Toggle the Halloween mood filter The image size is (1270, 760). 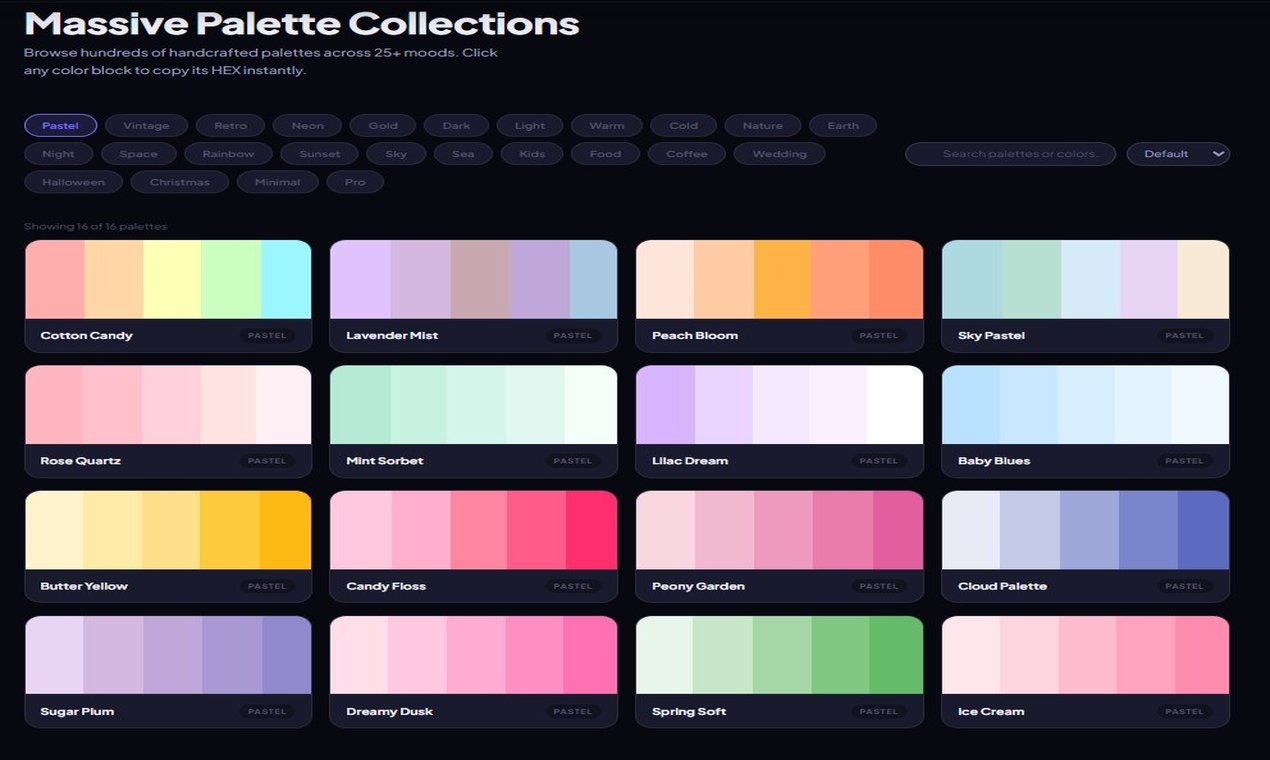(x=73, y=181)
